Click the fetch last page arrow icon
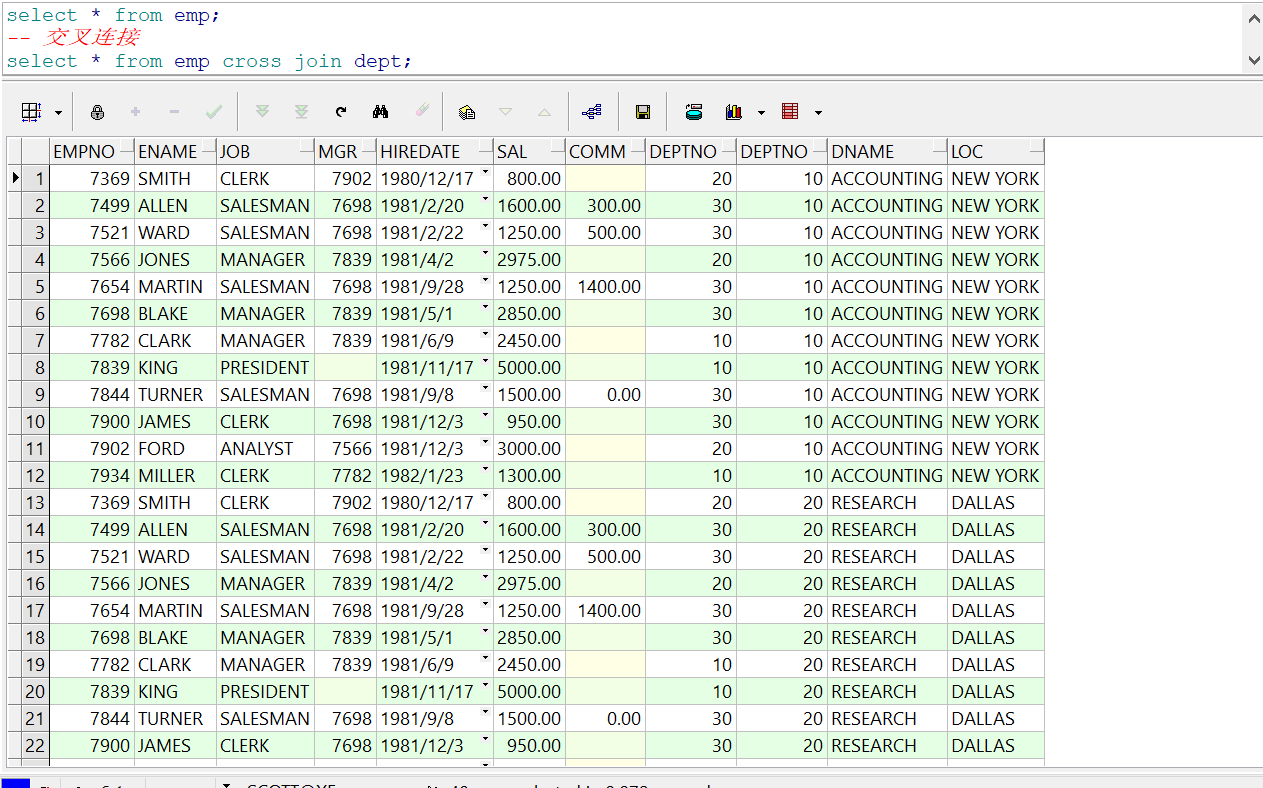The image size is (1263, 788). pos(301,112)
